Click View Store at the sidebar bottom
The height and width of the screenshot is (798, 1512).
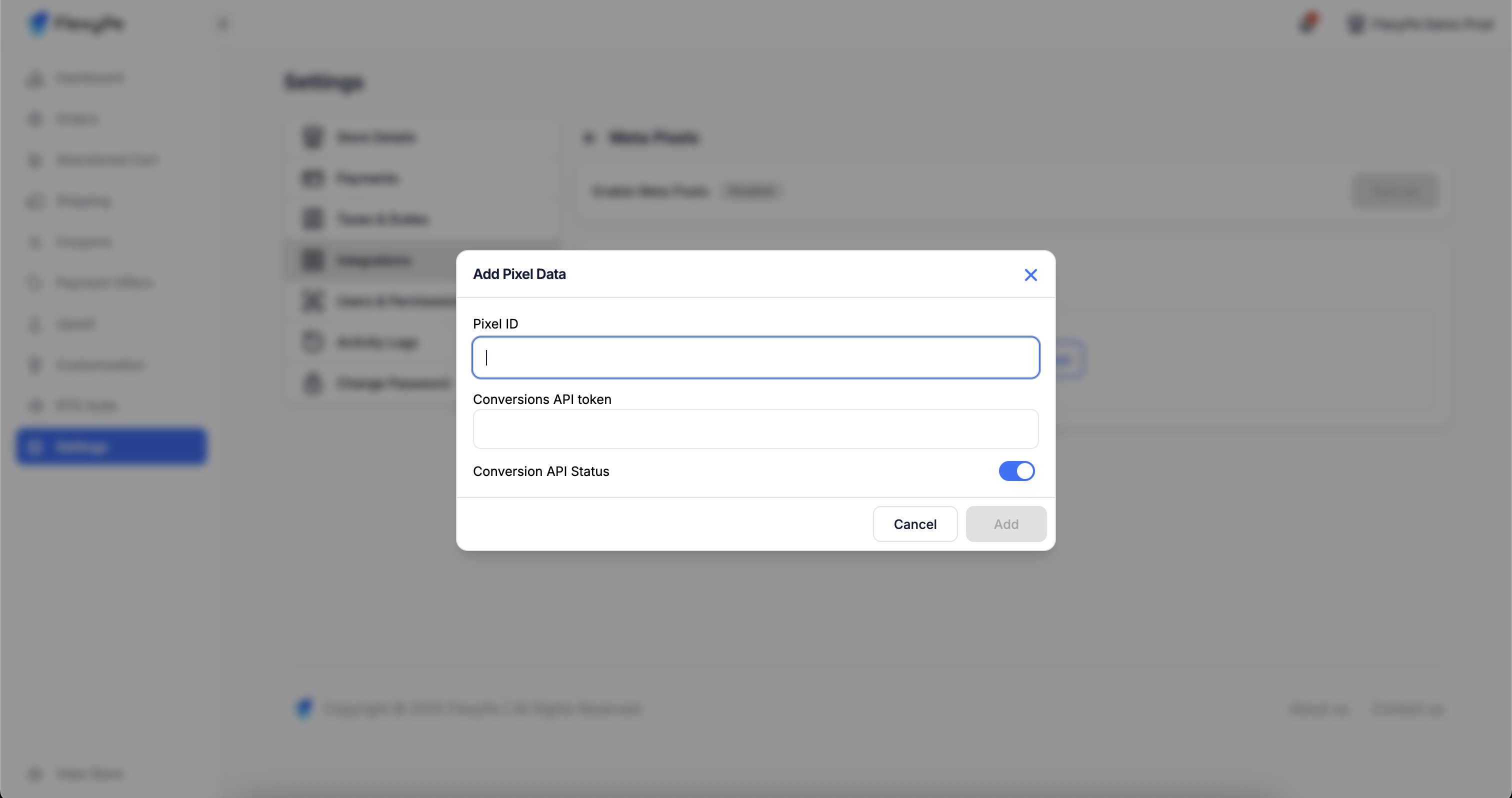[89, 774]
